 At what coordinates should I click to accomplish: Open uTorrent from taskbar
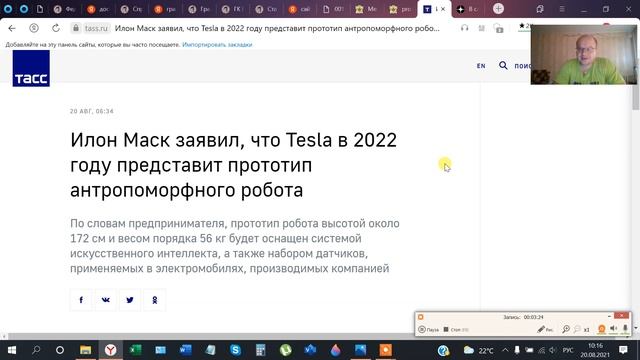tap(285, 350)
